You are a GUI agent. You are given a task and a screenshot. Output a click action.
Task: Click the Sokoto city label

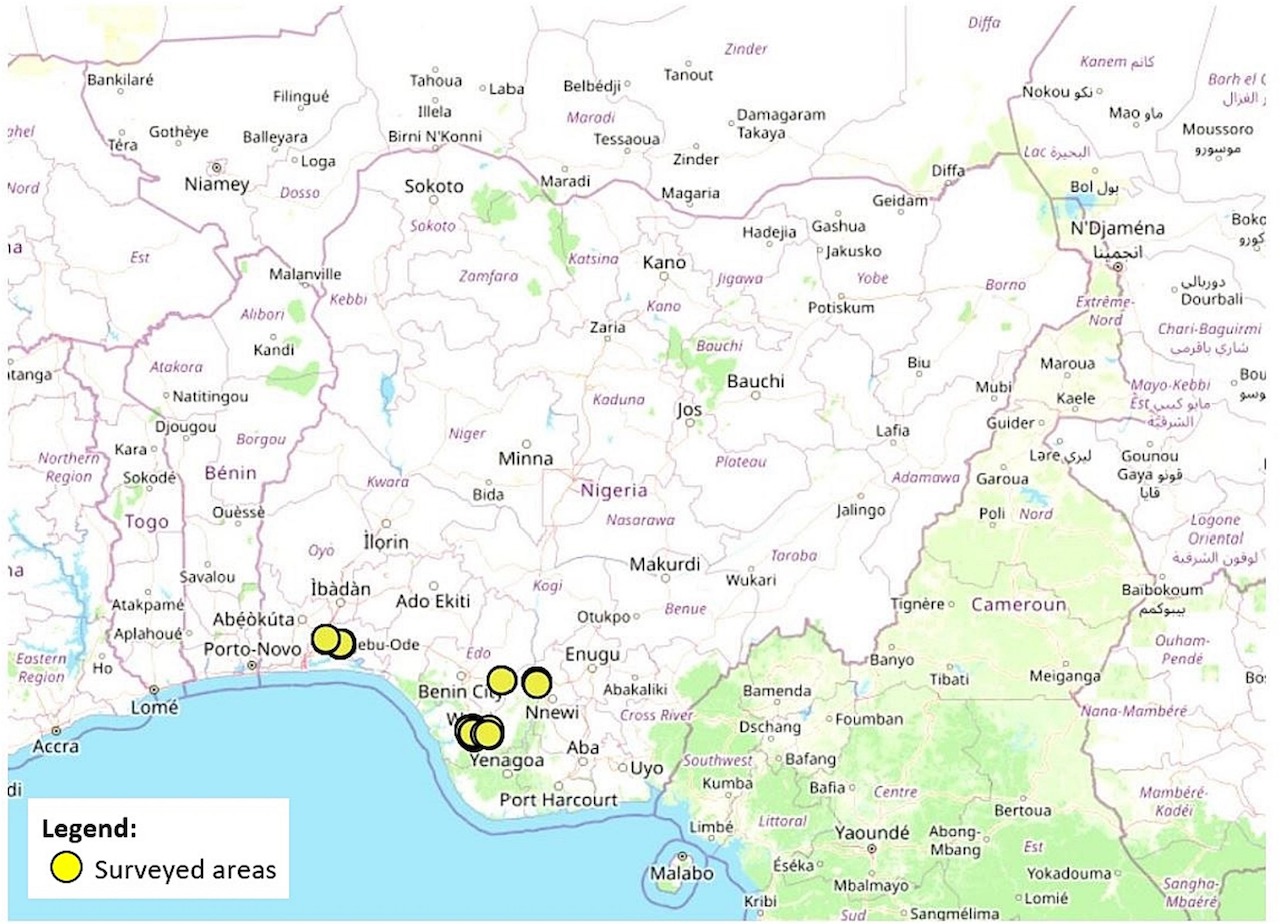[434, 186]
